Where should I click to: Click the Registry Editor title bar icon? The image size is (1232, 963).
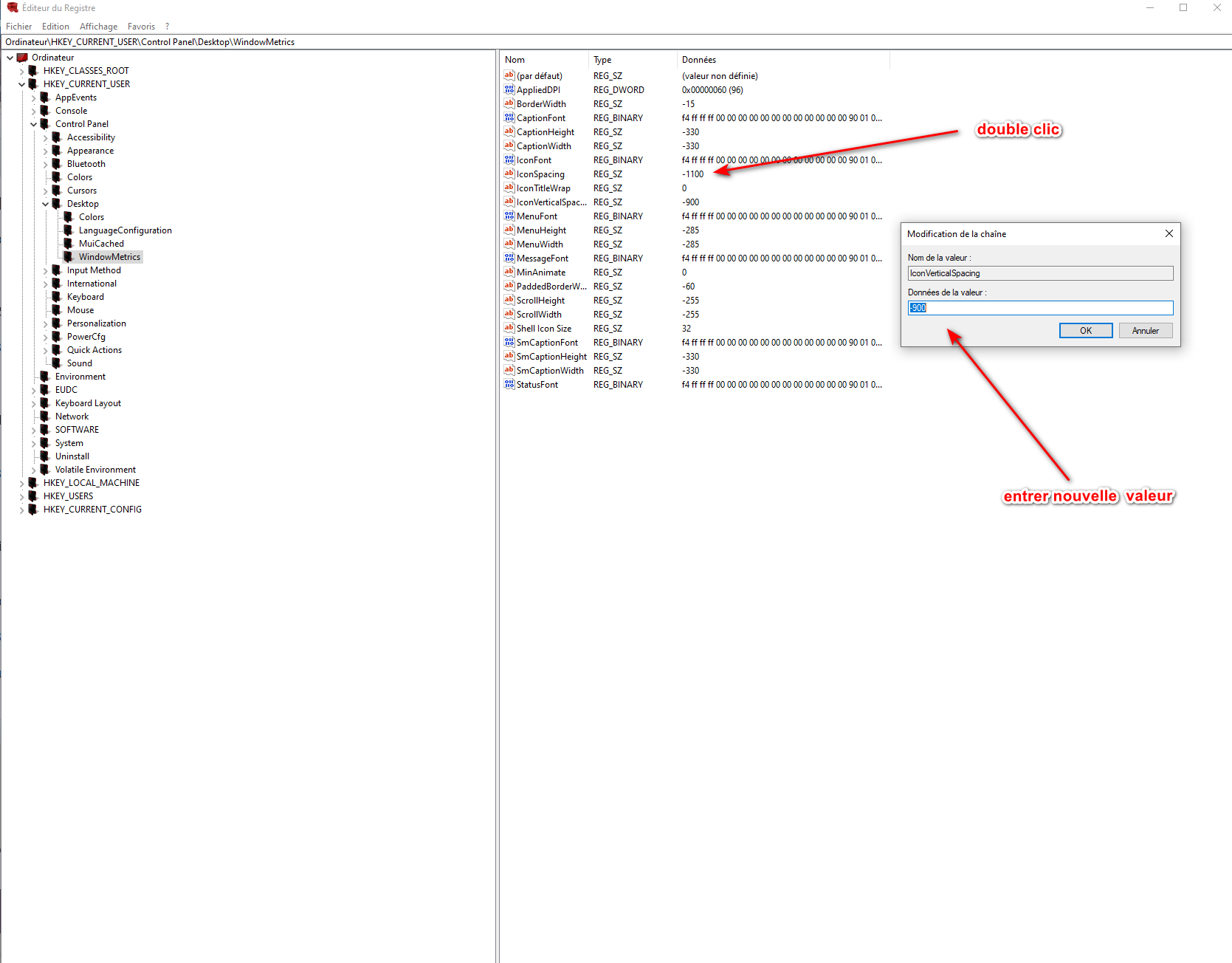pos(12,7)
